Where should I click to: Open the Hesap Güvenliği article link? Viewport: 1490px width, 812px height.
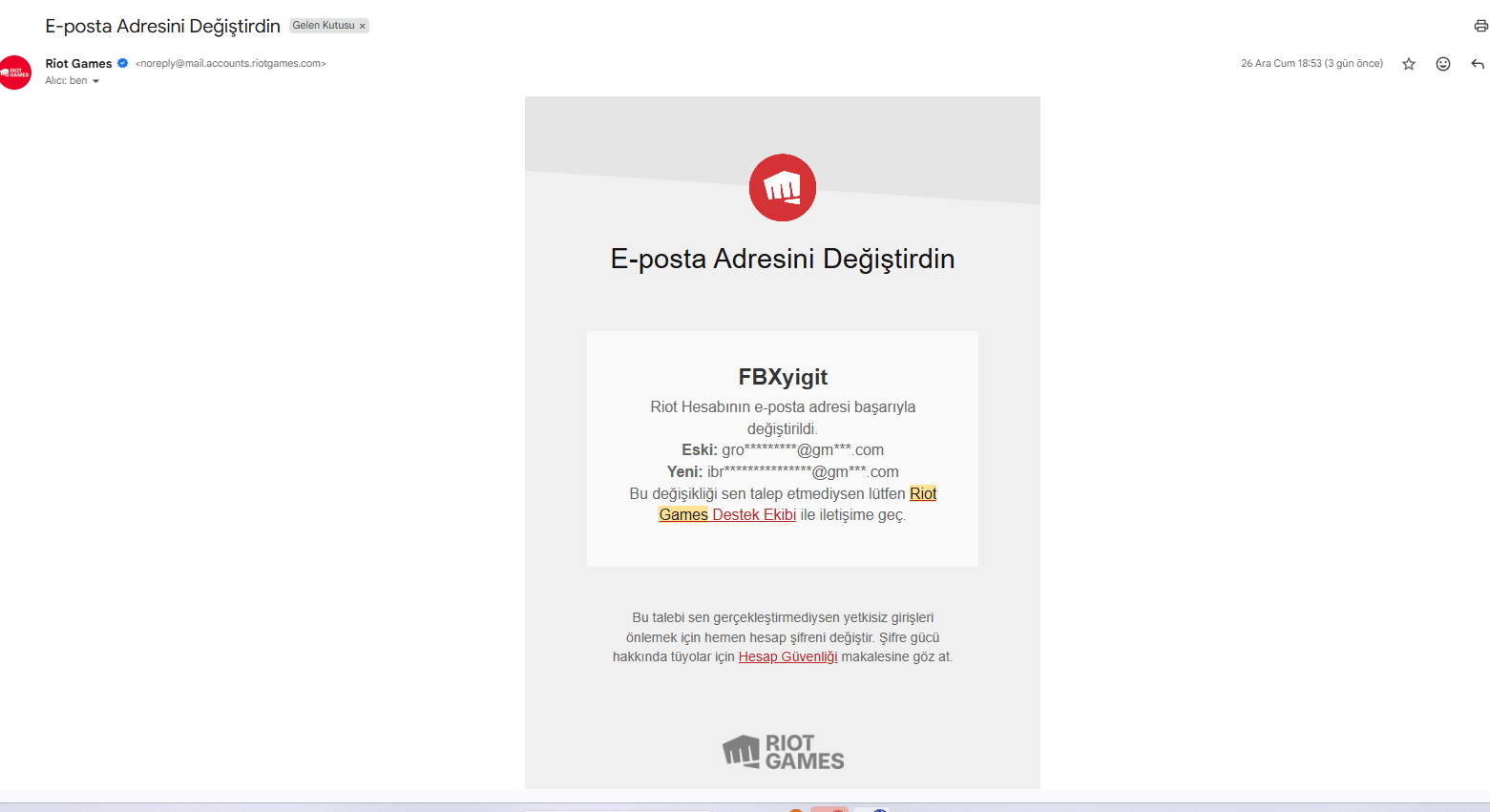coord(787,656)
